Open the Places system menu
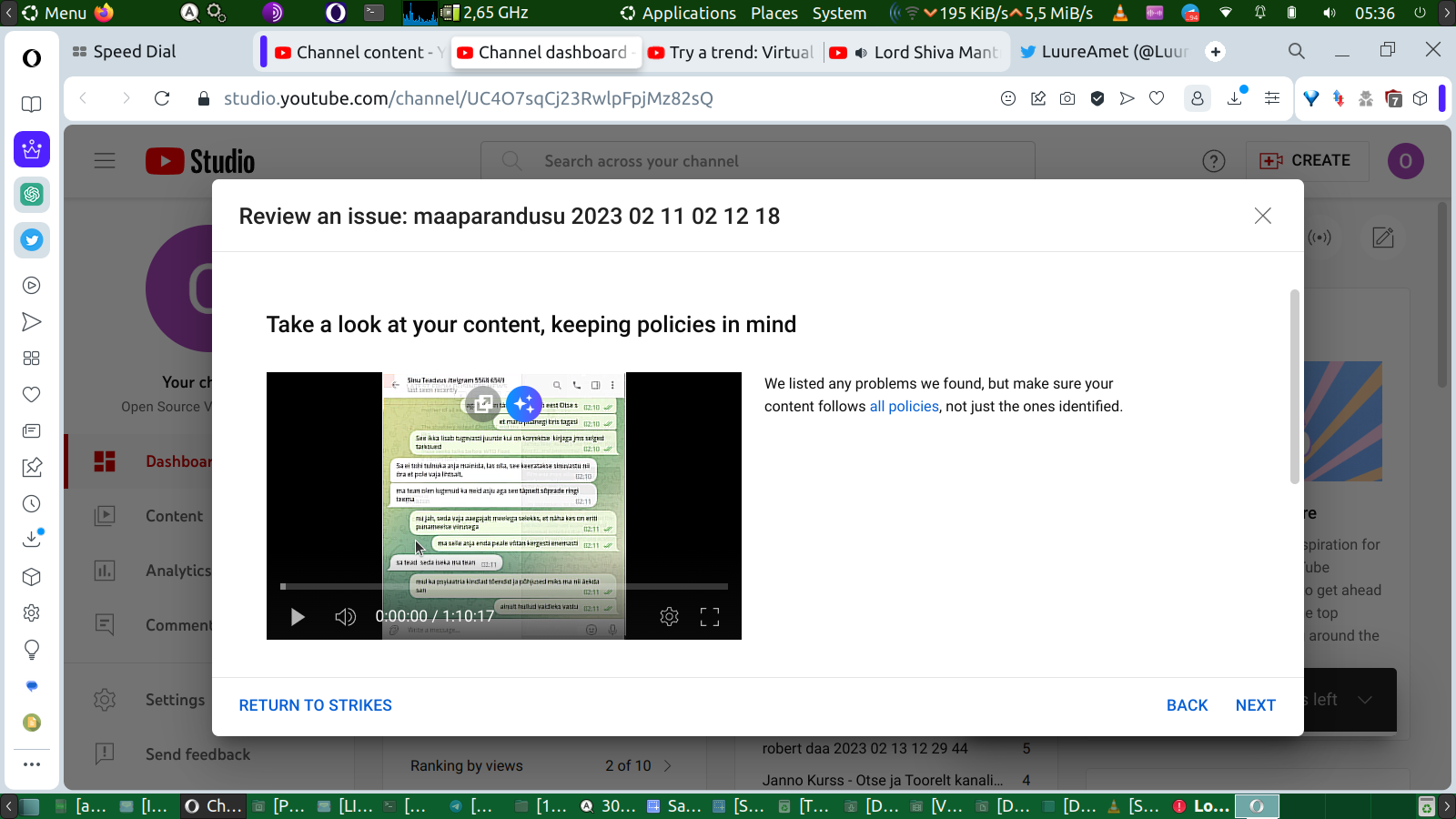The height and width of the screenshot is (819, 1456). click(x=773, y=13)
